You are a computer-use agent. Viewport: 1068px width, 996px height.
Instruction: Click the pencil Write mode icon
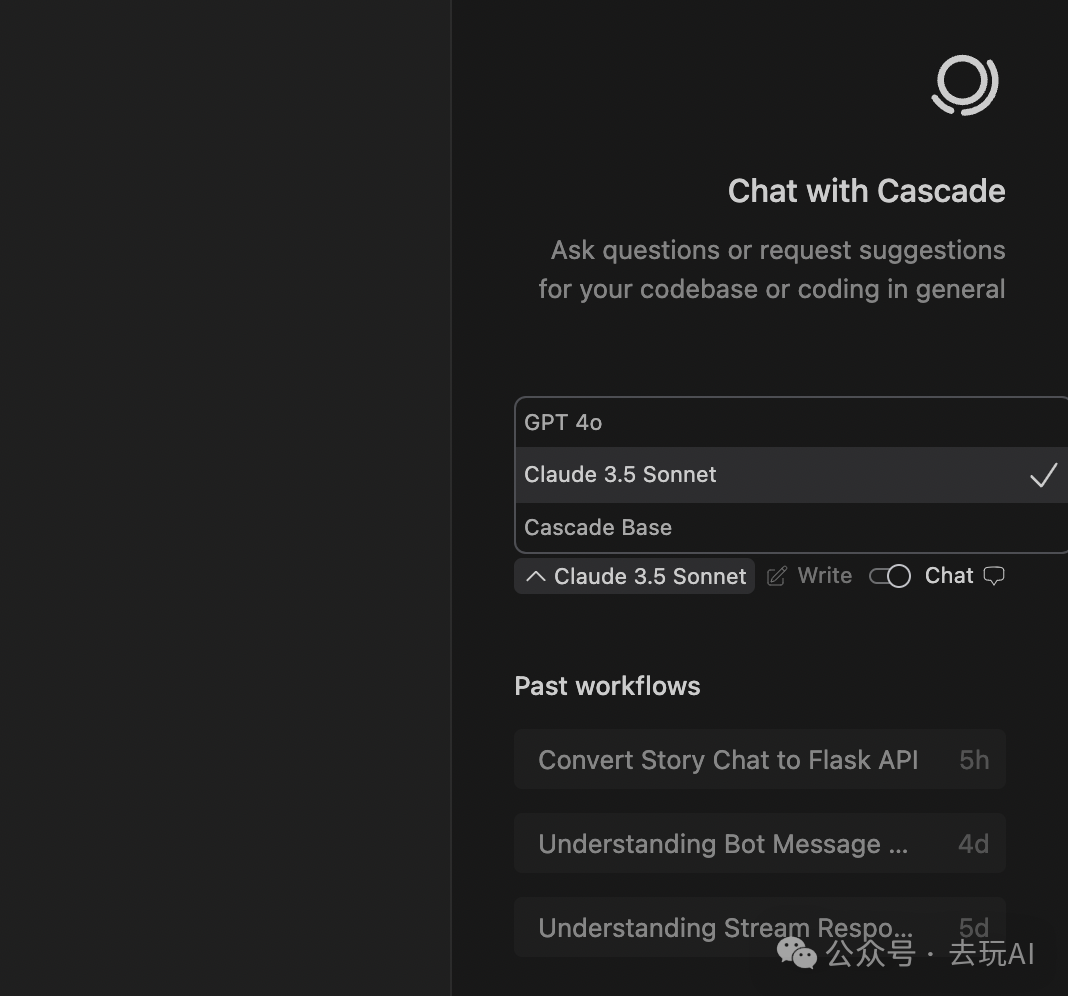pyautogui.click(x=777, y=576)
